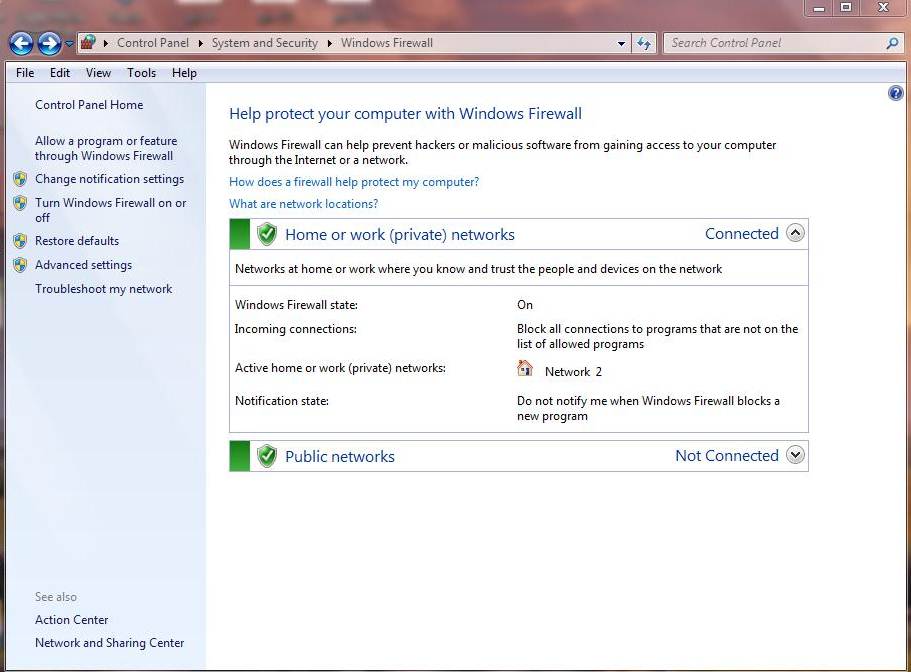Click the blue Help question mark icon

tap(896, 93)
